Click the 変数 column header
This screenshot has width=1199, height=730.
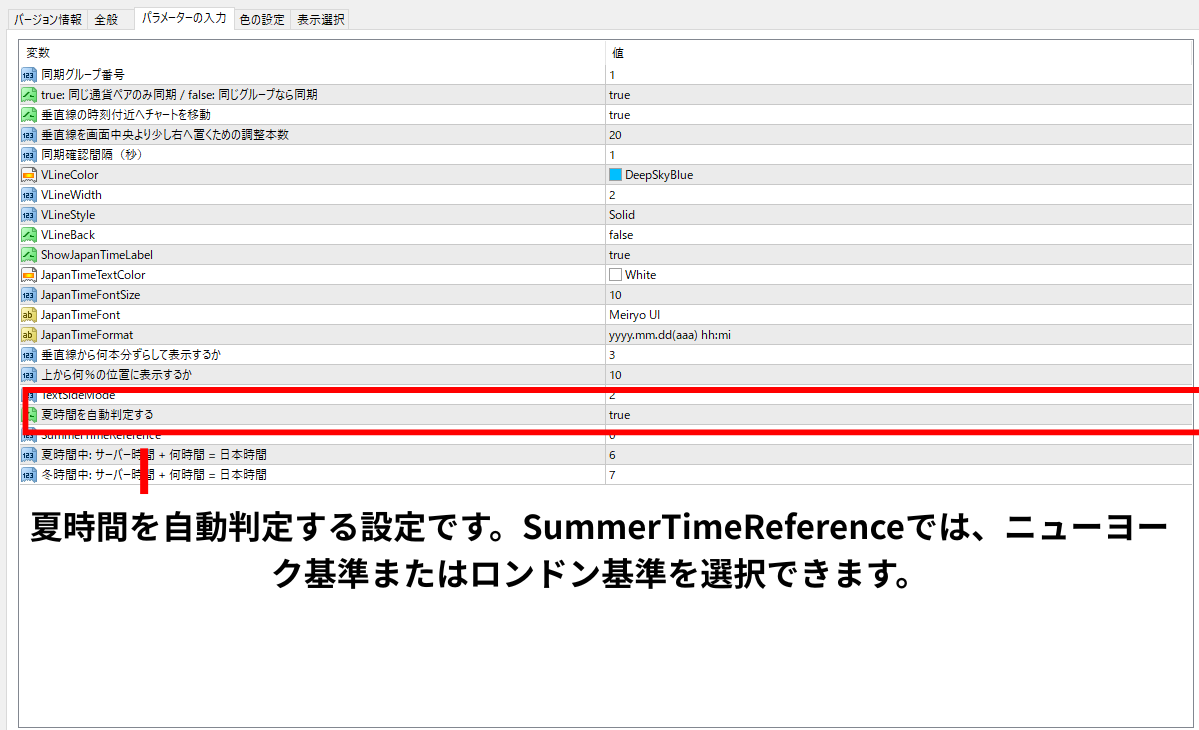(38, 52)
